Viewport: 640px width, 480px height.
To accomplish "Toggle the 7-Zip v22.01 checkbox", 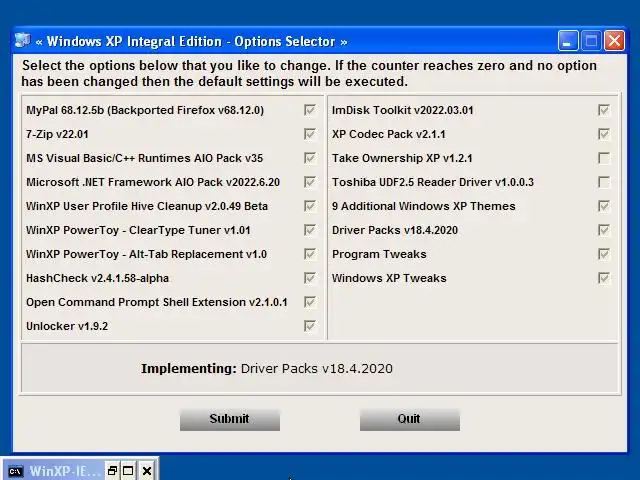I will coord(309,134).
